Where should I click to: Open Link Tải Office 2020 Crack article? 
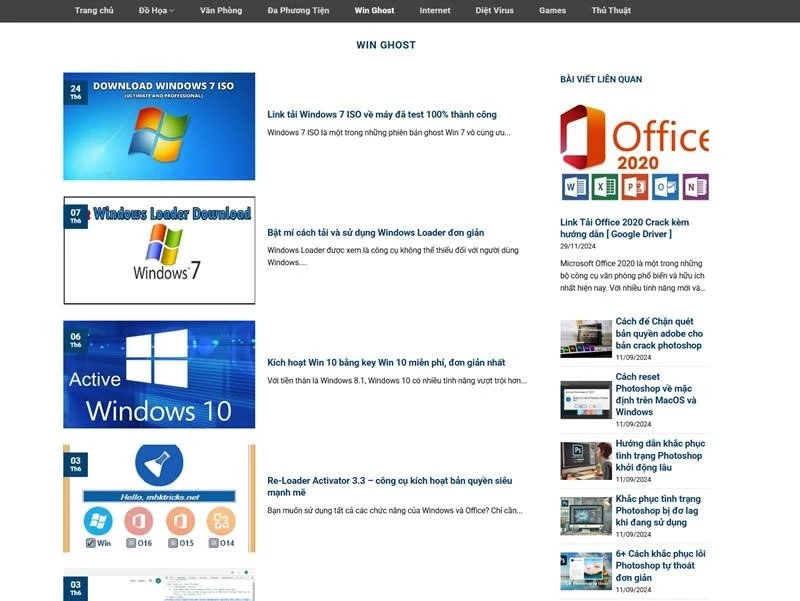624,228
